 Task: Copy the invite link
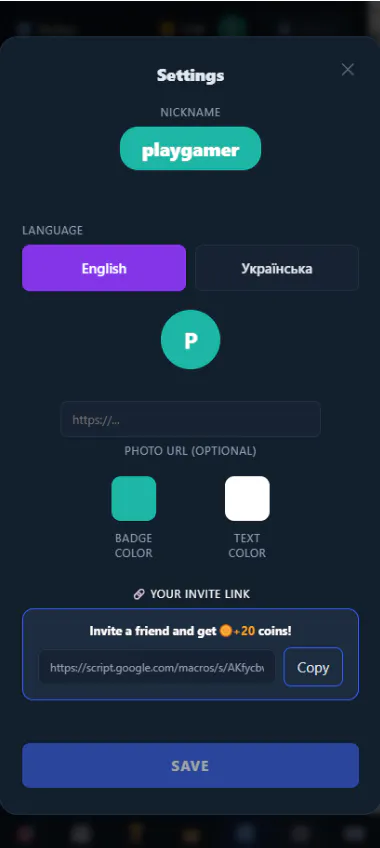coord(313,667)
